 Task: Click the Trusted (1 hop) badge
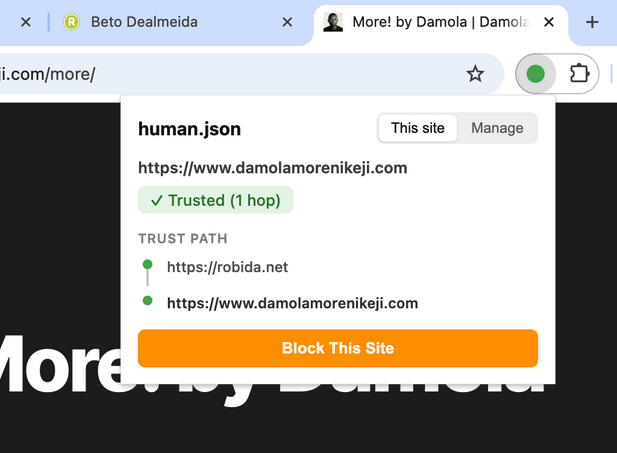[216, 200]
